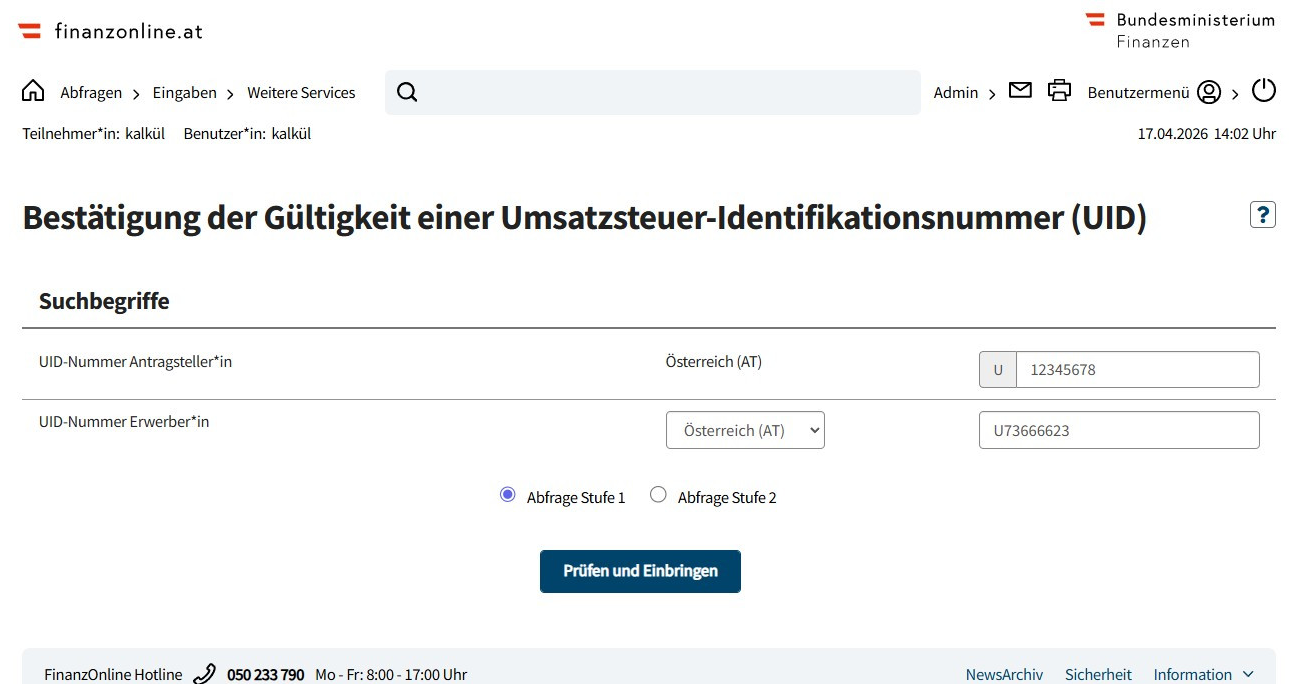Select the Abfrage Stufe 2 radio button
This screenshot has width=1297, height=684.
(658, 494)
